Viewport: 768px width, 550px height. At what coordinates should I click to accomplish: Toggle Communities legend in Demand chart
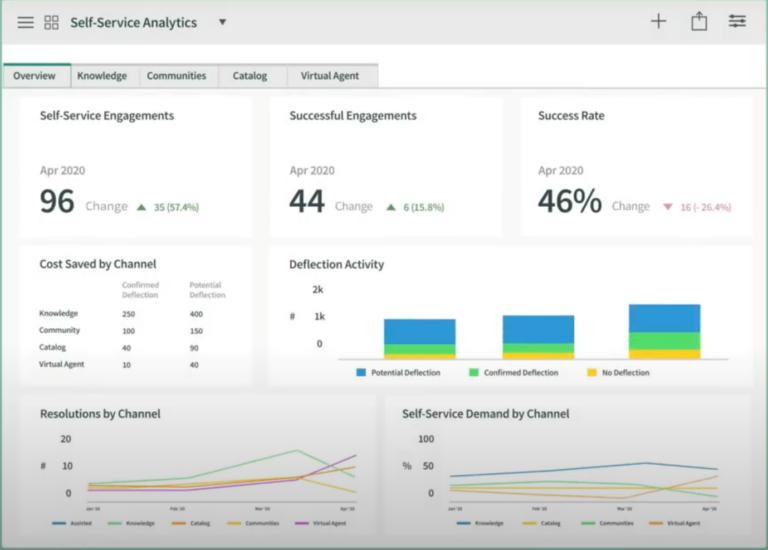tap(607, 524)
